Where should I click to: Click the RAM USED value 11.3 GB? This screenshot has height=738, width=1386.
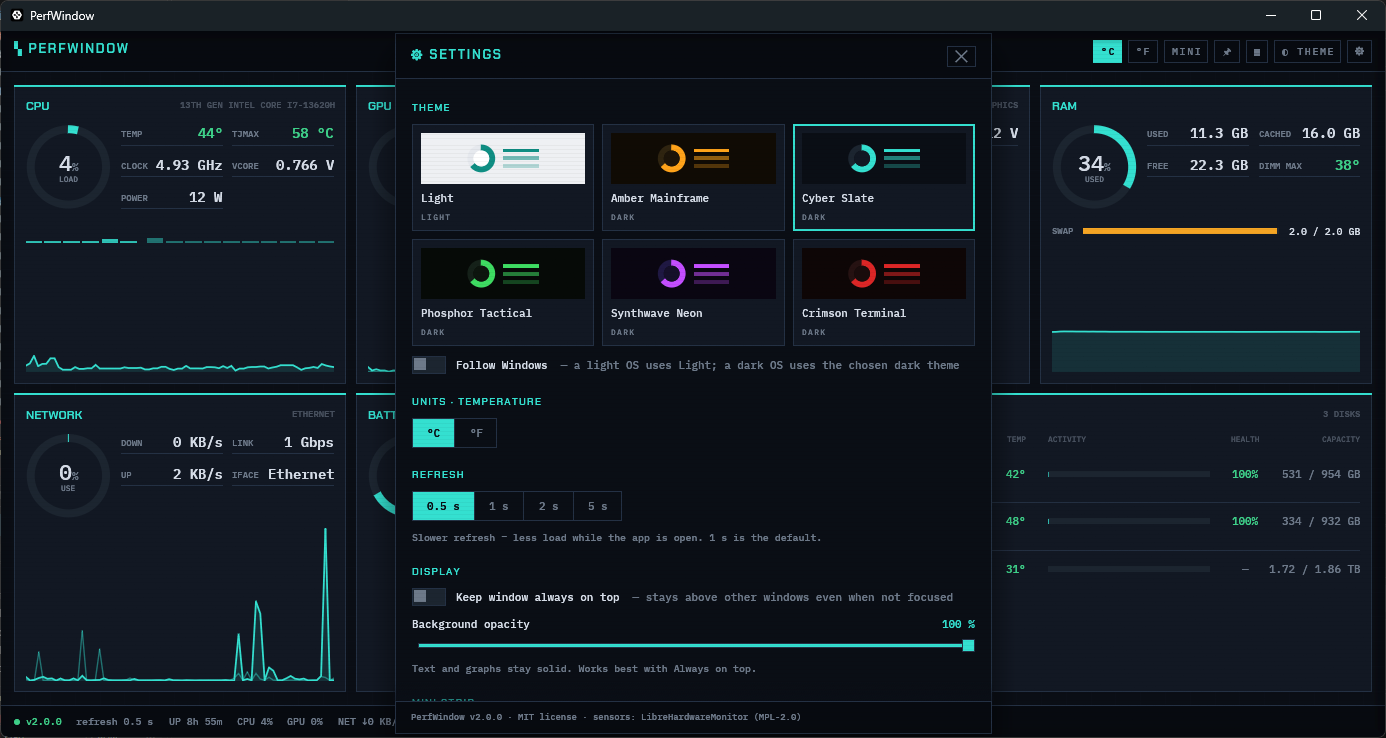point(1219,133)
